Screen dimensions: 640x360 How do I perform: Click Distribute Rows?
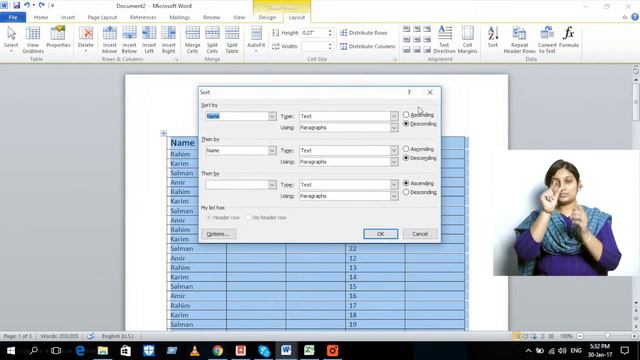[364, 33]
